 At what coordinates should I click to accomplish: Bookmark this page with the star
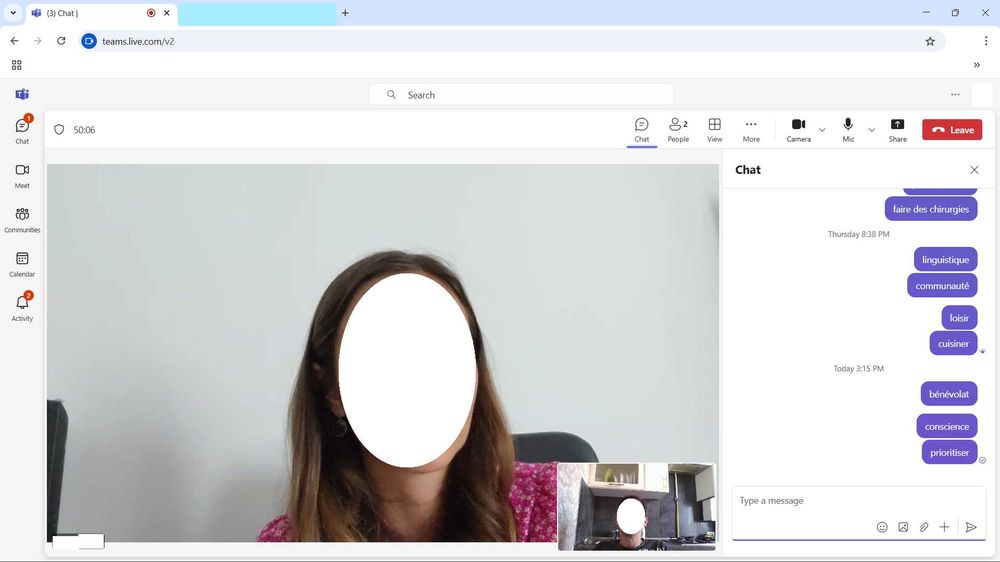coord(930,41)
